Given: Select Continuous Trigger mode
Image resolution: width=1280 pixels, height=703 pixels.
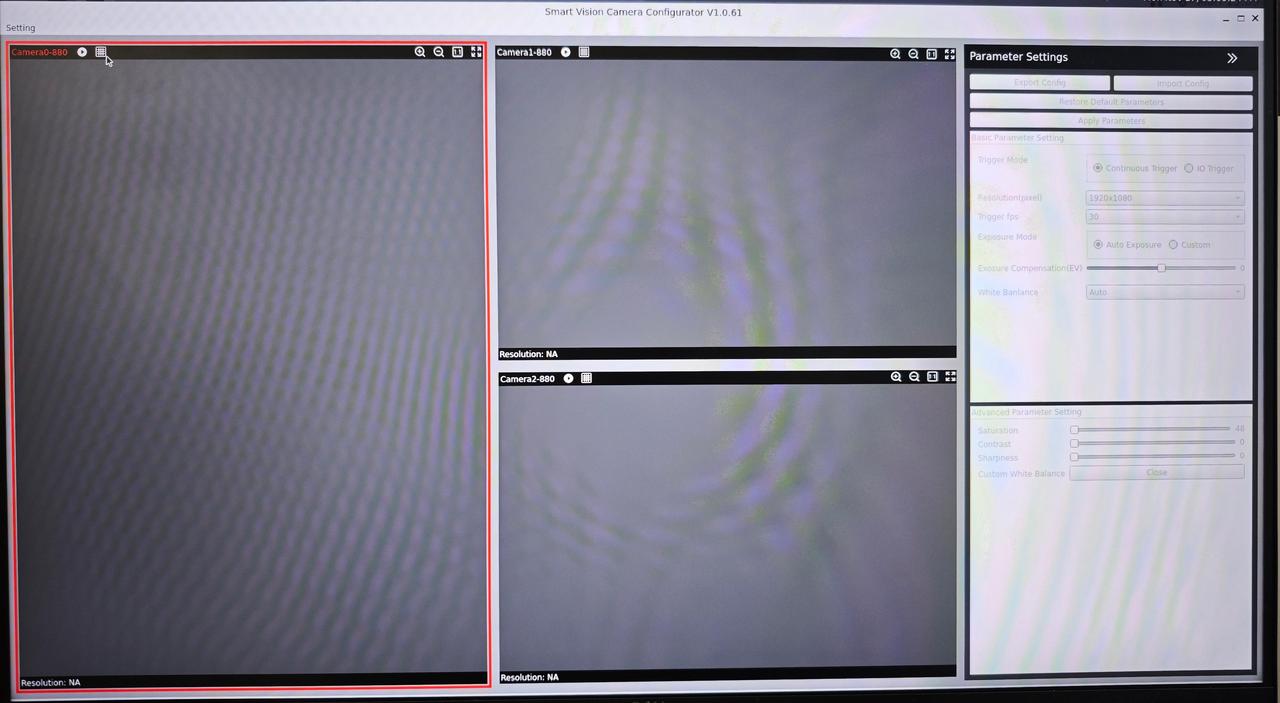Looking at the screenshot, I should [x=1098, y=168].
